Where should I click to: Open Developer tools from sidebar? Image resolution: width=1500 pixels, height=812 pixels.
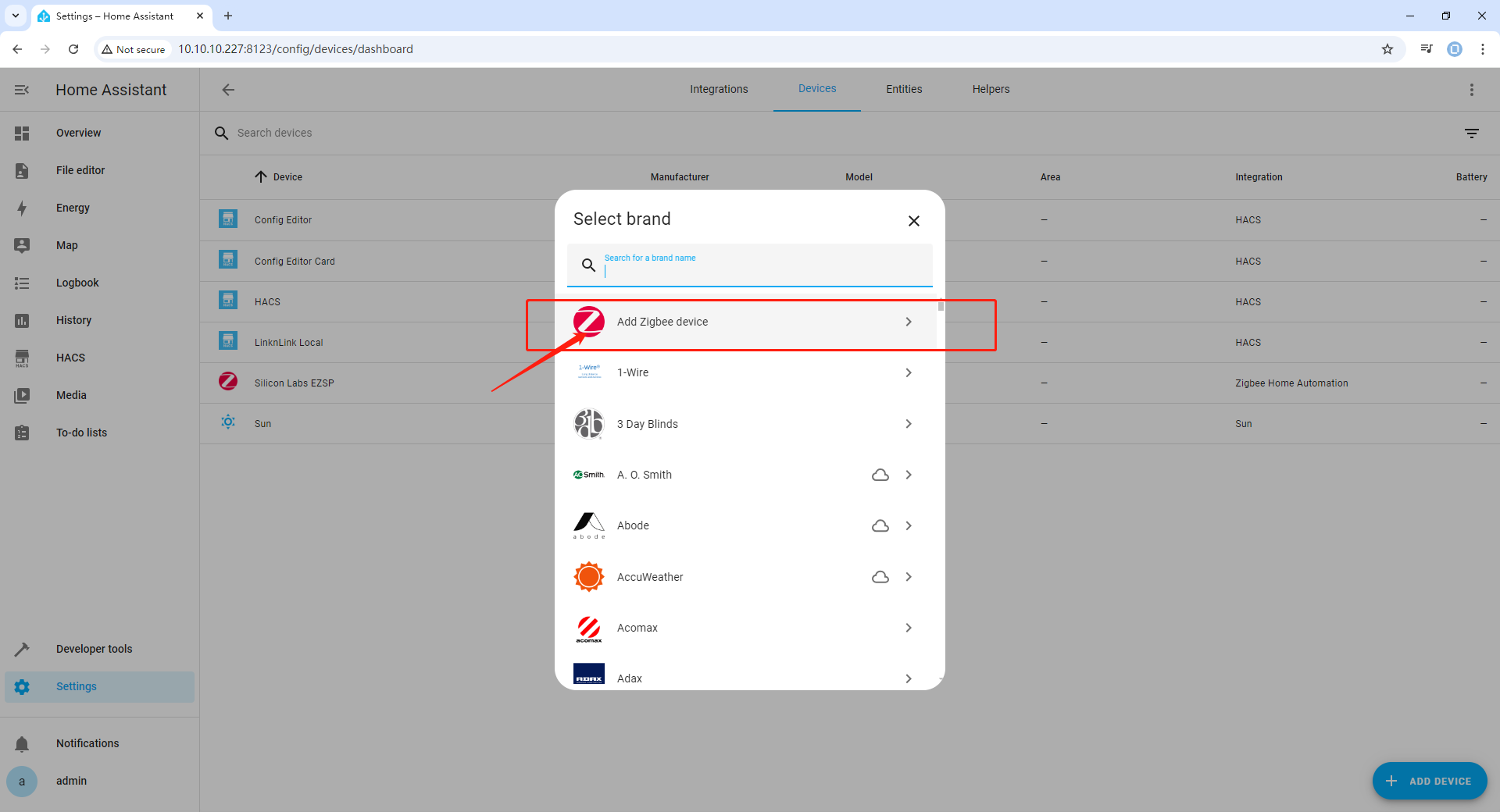point(94,649)
